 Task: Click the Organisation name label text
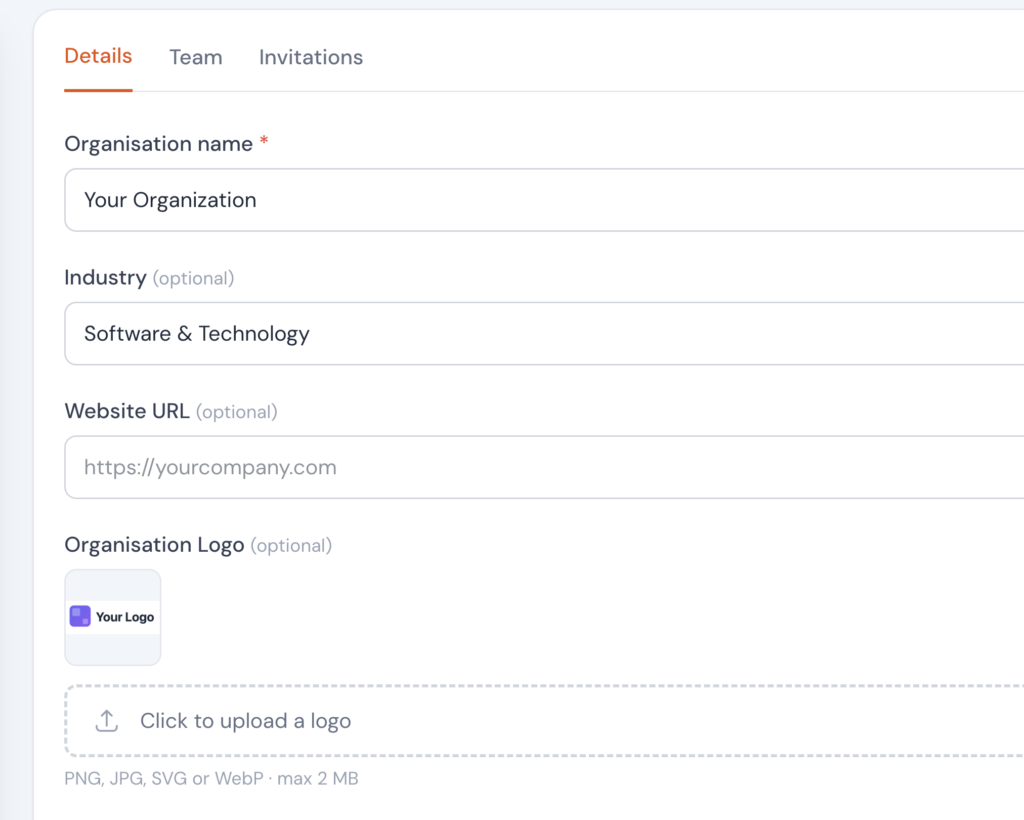pos(156,143)
